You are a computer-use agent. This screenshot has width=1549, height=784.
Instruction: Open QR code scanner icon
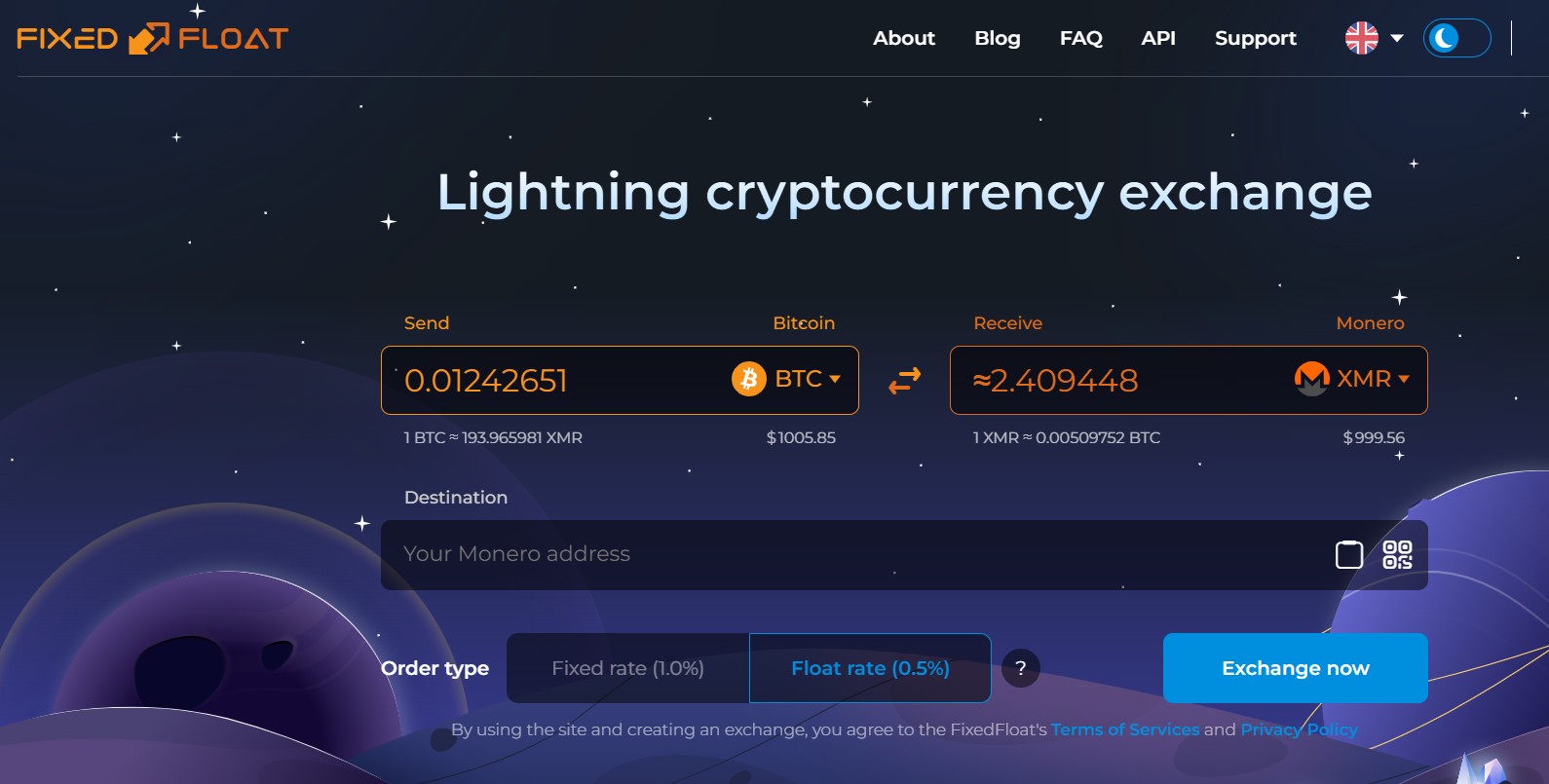[1397, 554]
